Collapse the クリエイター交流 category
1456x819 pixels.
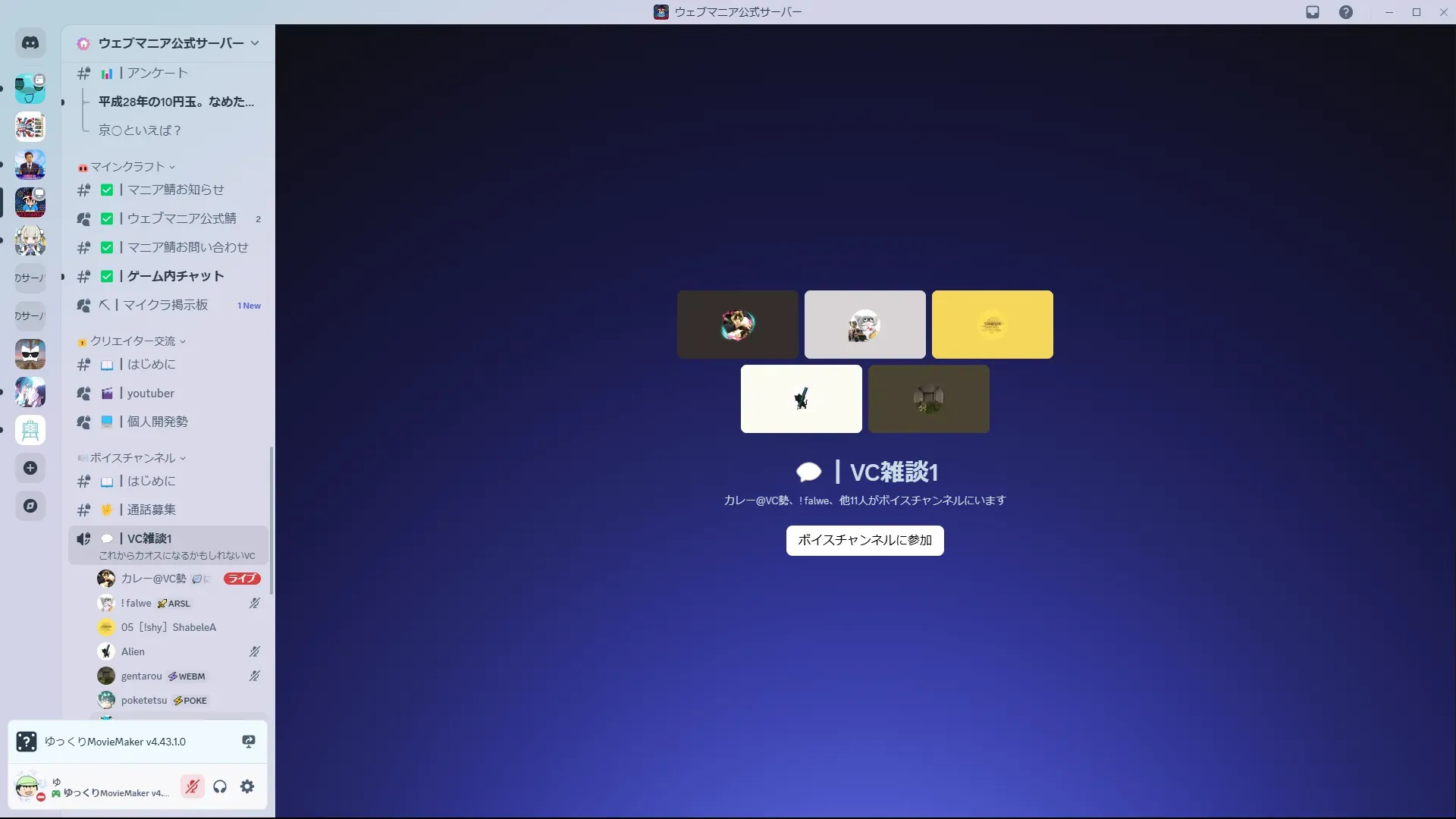click(133, 341)
